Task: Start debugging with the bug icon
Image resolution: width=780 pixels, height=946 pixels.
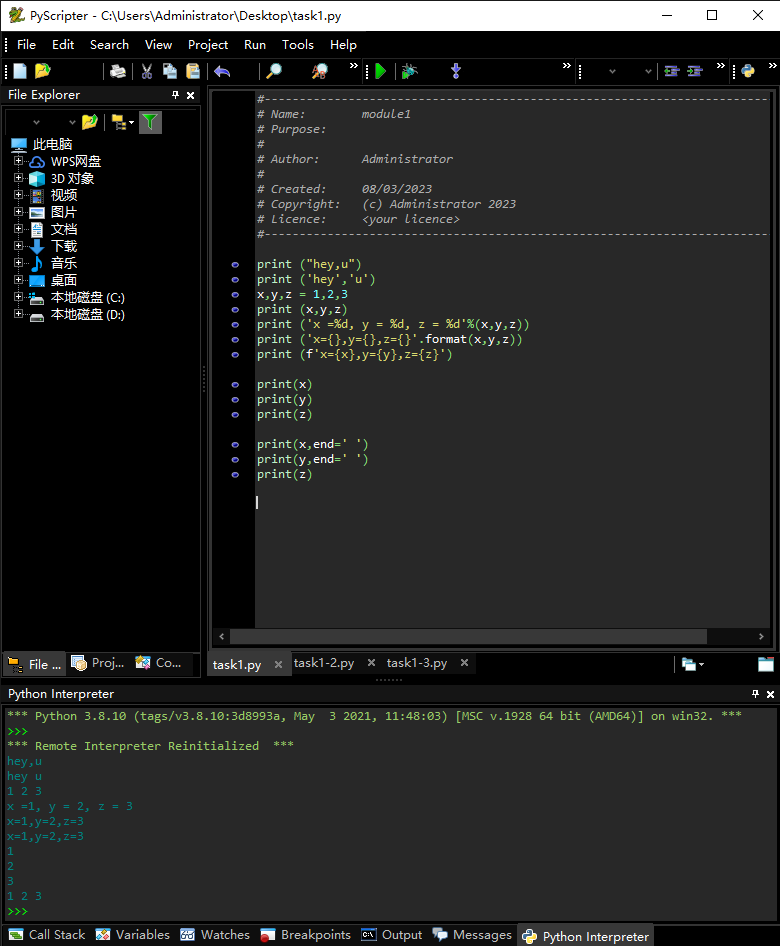Action: tap(410, 71)
